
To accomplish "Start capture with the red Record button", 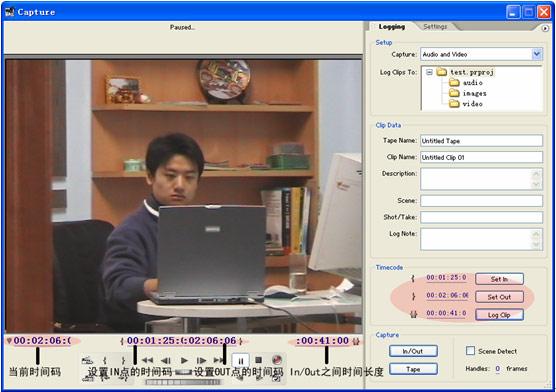I will pyautogui.click(x=277, y=360).
